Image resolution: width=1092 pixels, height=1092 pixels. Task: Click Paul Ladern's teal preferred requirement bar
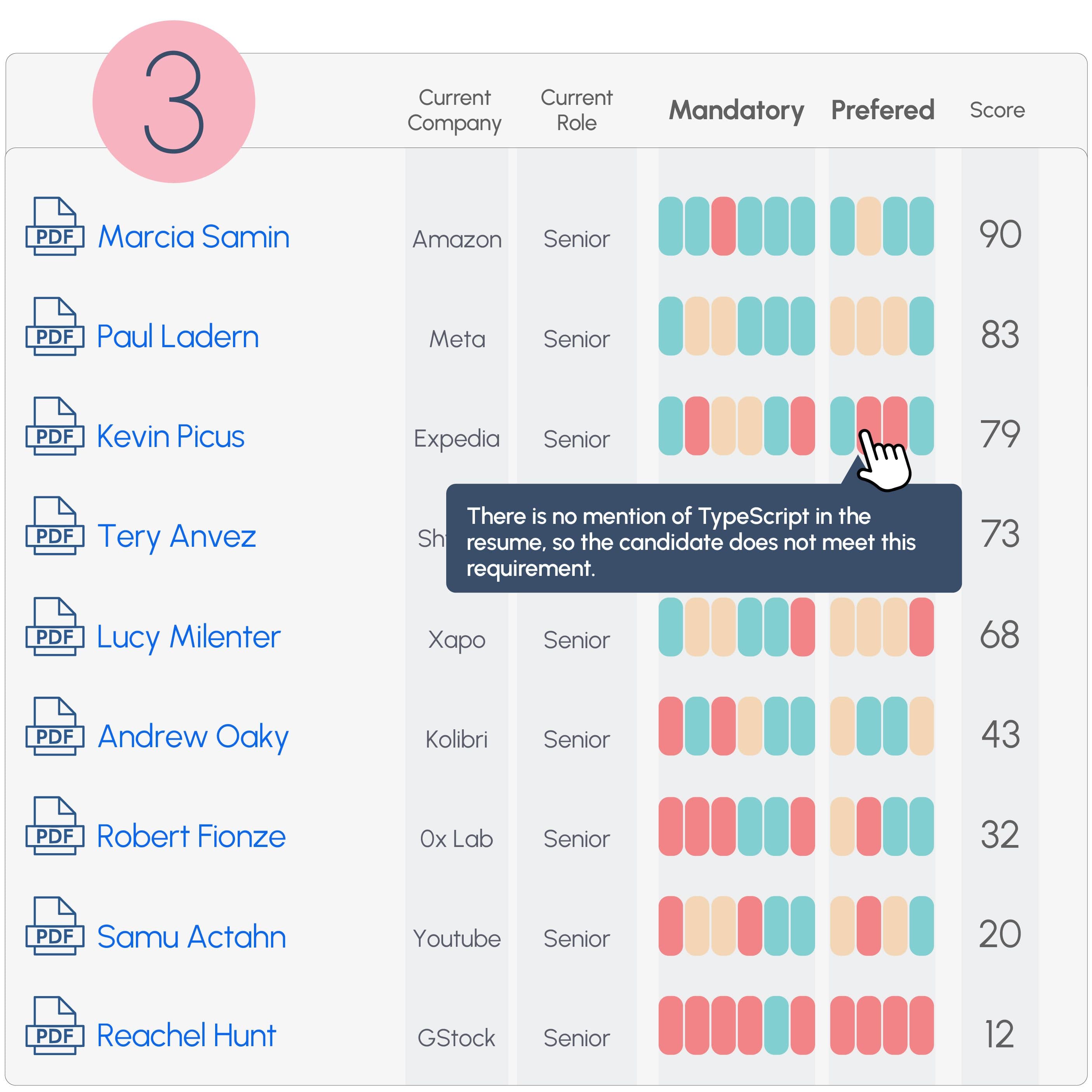click(921, 326)
